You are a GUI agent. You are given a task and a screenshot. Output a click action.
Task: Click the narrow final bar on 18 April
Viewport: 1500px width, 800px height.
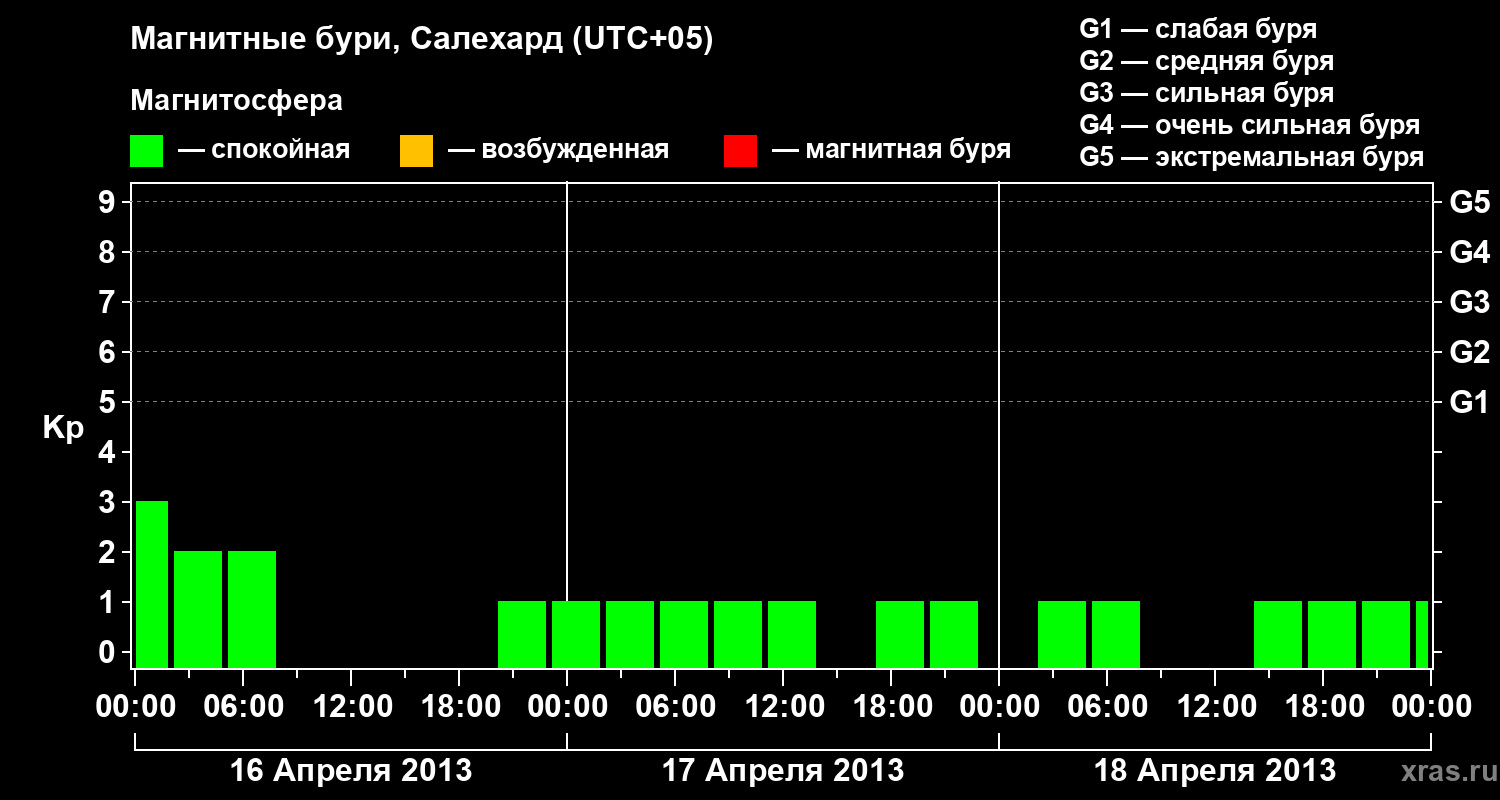1422,634
